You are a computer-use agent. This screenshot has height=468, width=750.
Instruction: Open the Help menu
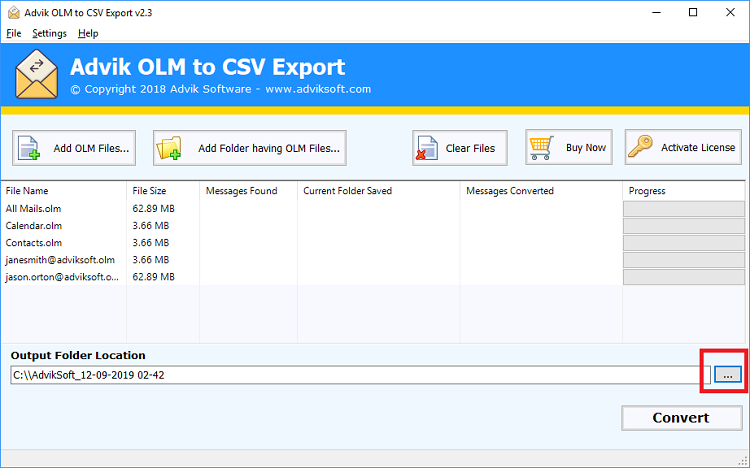[88, 33]
